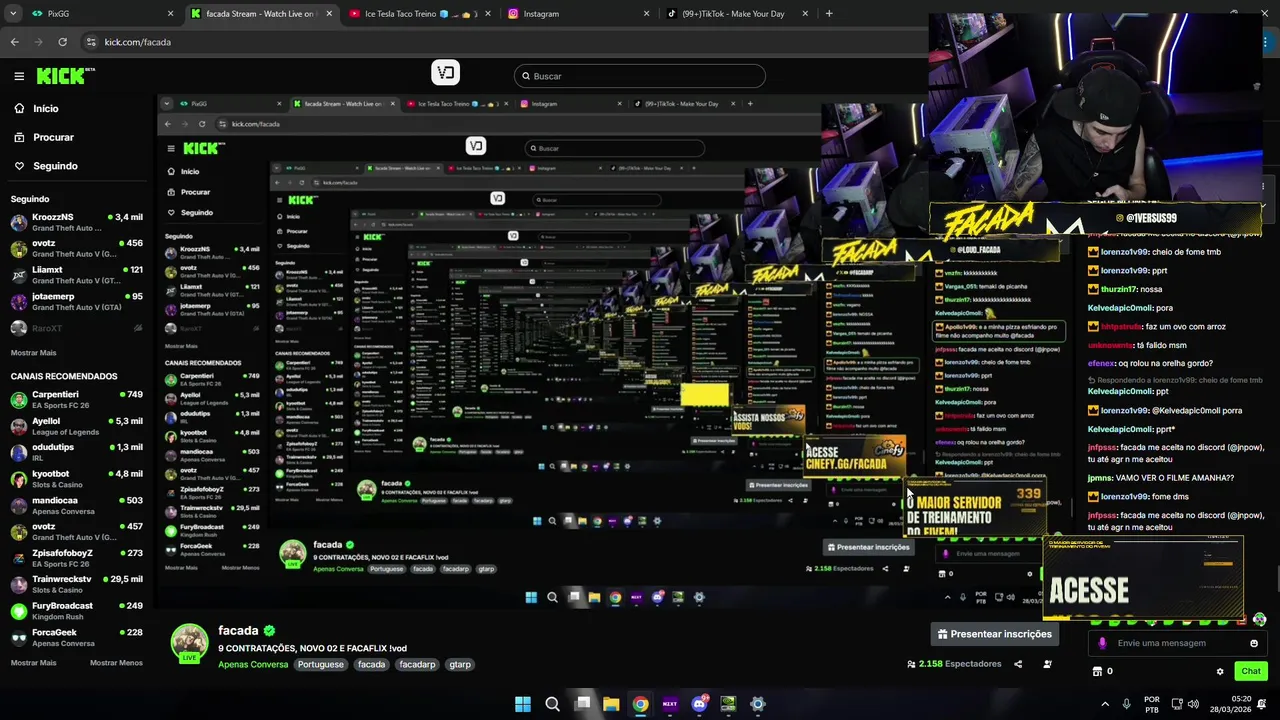Reload the kick.com/facada page

pyautogui.click(x=62, y=42)
